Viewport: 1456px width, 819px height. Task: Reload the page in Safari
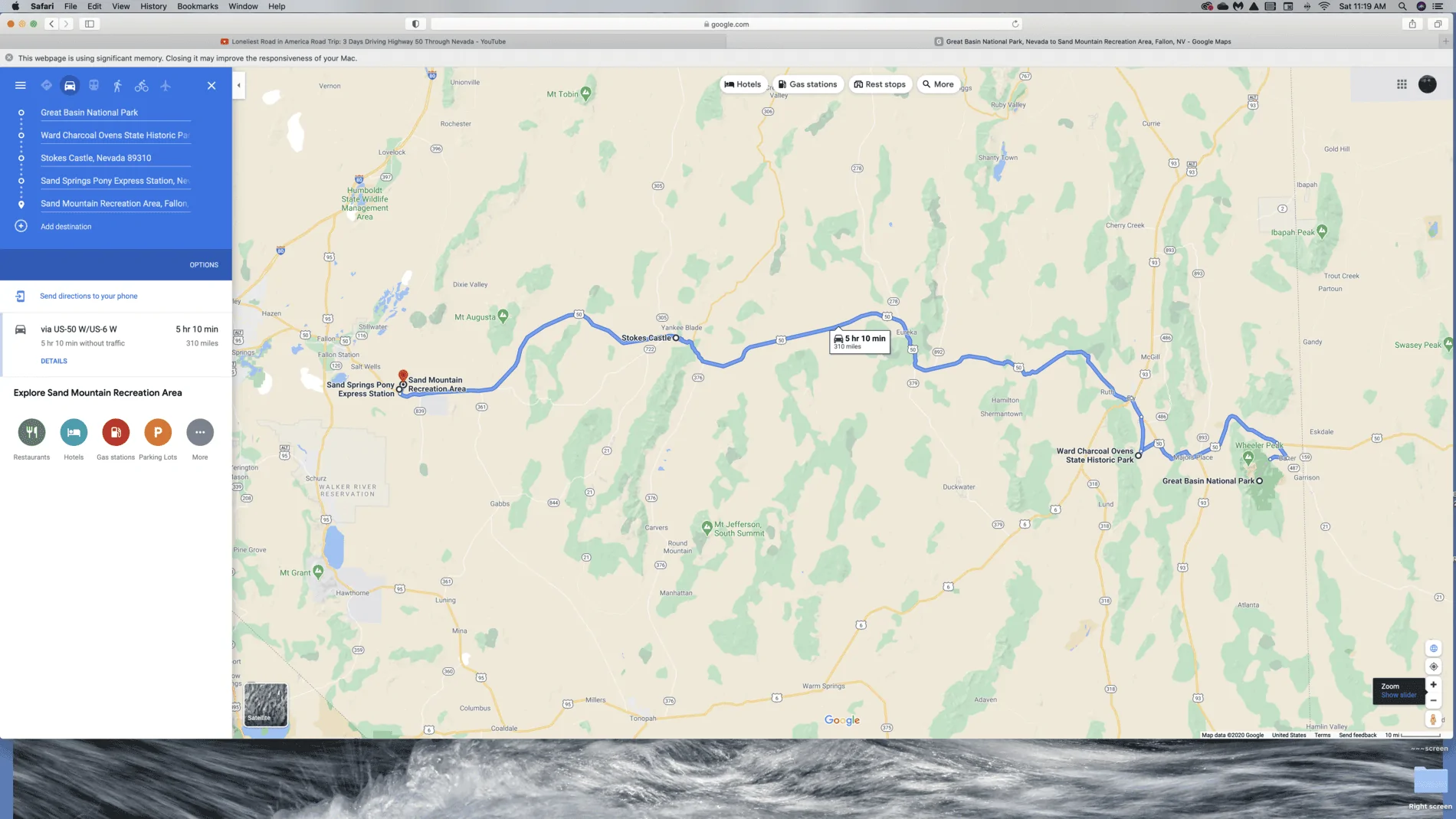[x=1015, y=25]
